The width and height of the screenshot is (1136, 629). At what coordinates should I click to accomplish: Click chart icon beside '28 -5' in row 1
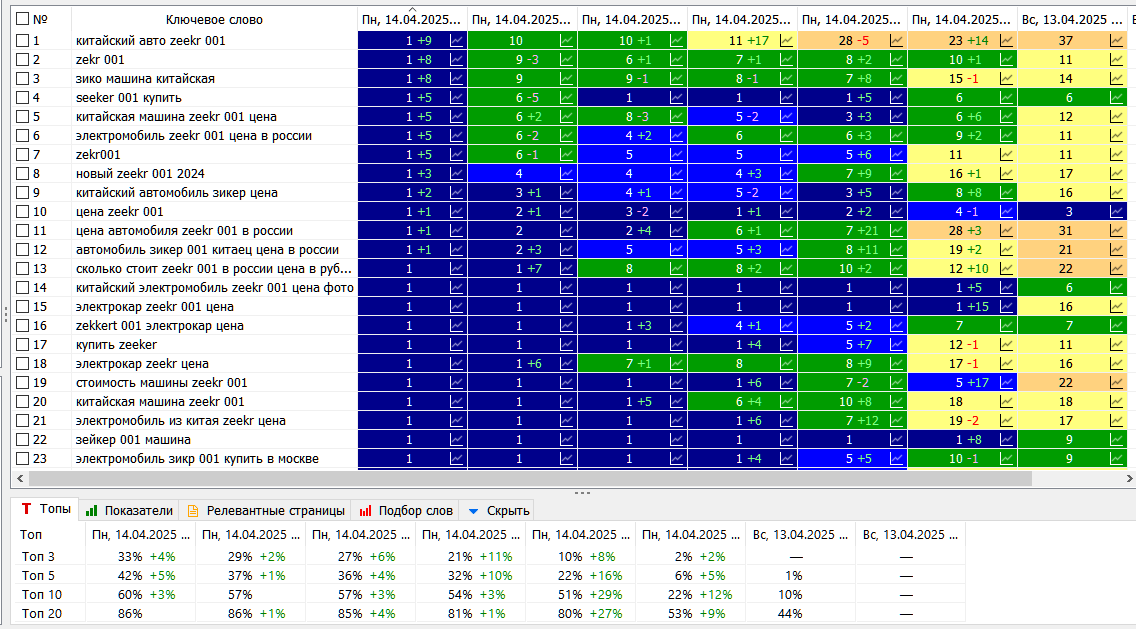tap(897, 41)
